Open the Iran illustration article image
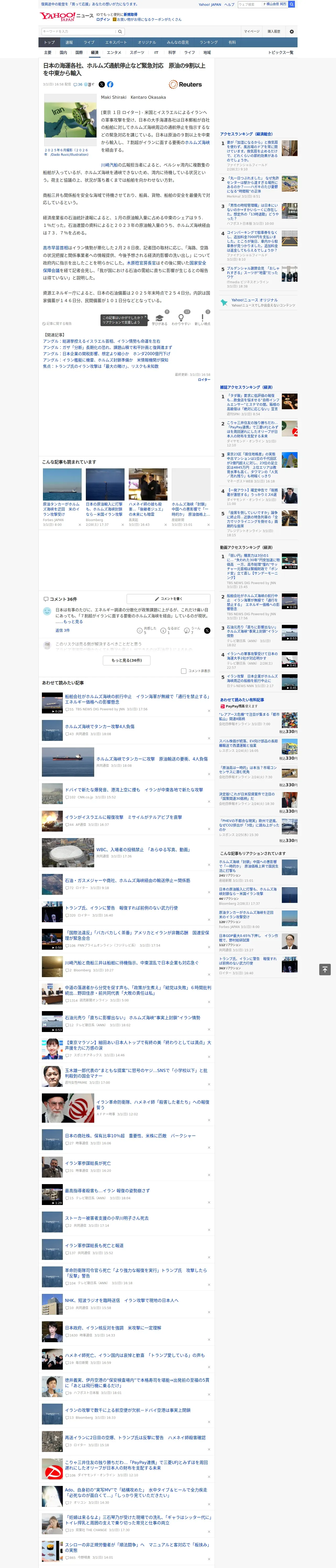 pos(70,119)
